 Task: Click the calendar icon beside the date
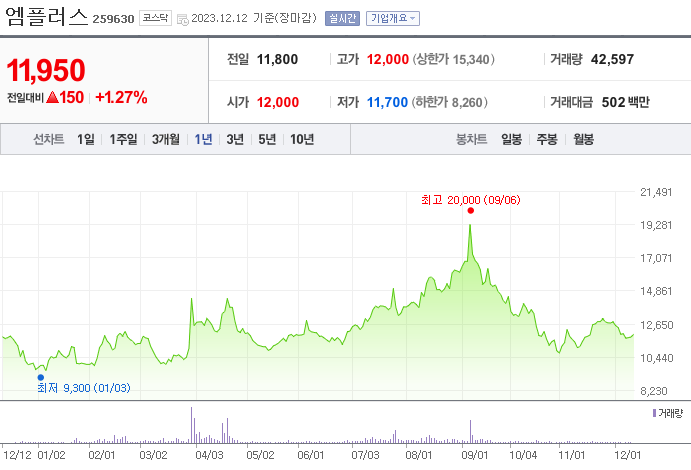coord(182,19)
